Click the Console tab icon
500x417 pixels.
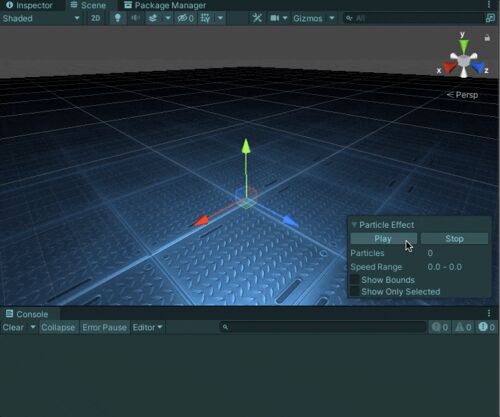(x=9, y=314)
